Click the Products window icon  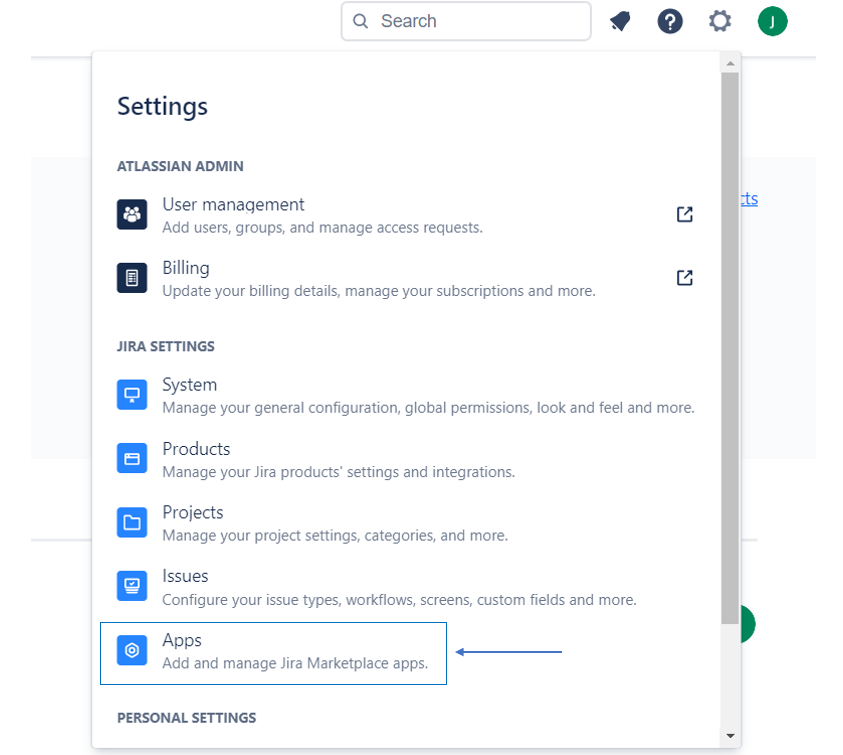coord(132,458)
